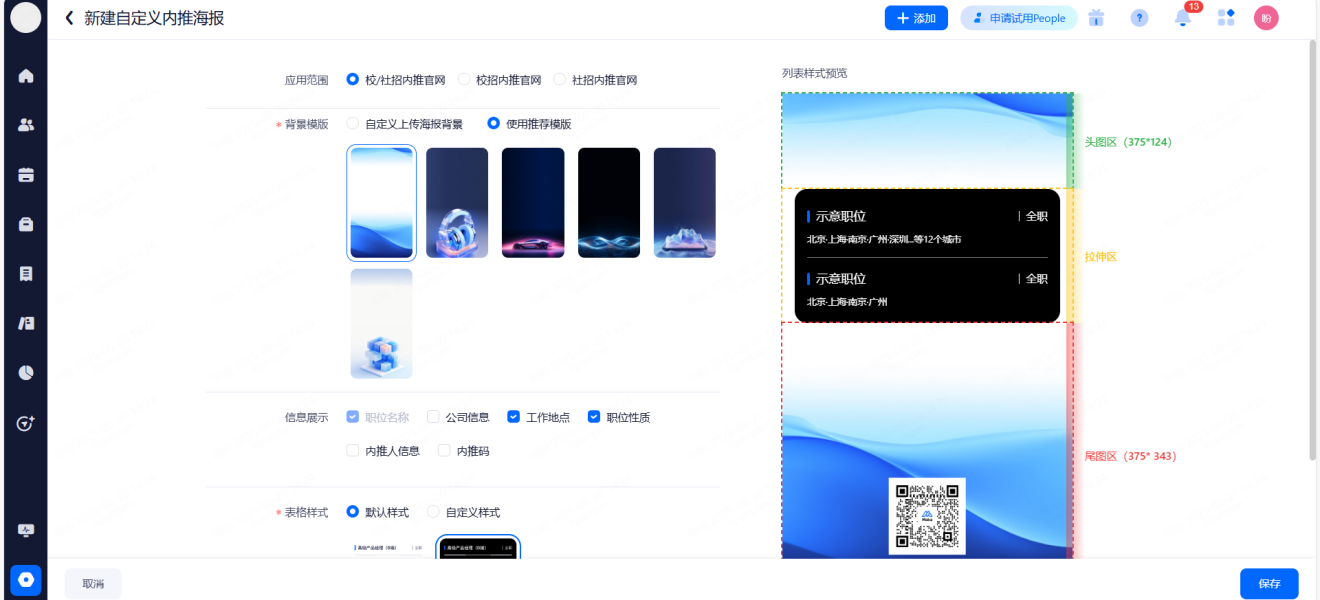Viewport: 1320px width, 600px height.
Task: Open the home icon in left sidebar
Action: coord(26,76)
